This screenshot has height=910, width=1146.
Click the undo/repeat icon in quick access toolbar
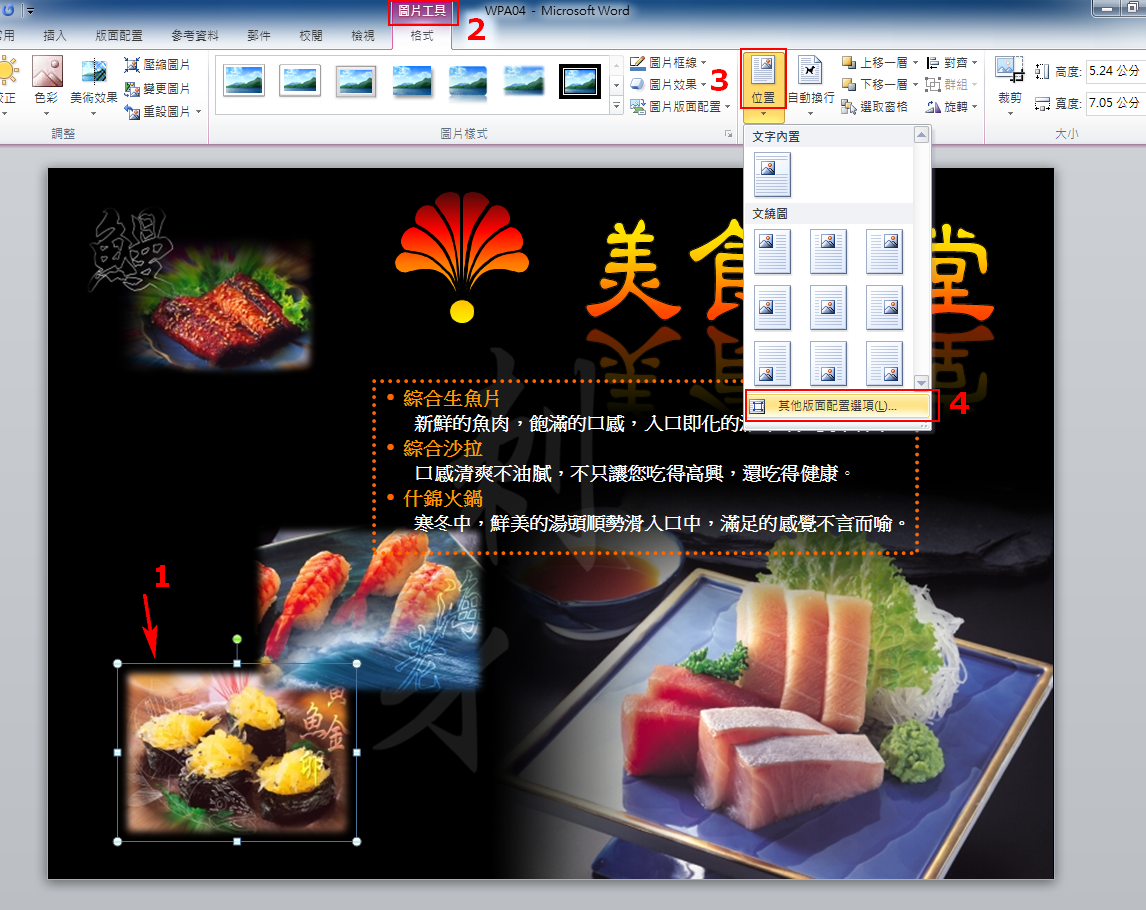[x=8, y=10]
